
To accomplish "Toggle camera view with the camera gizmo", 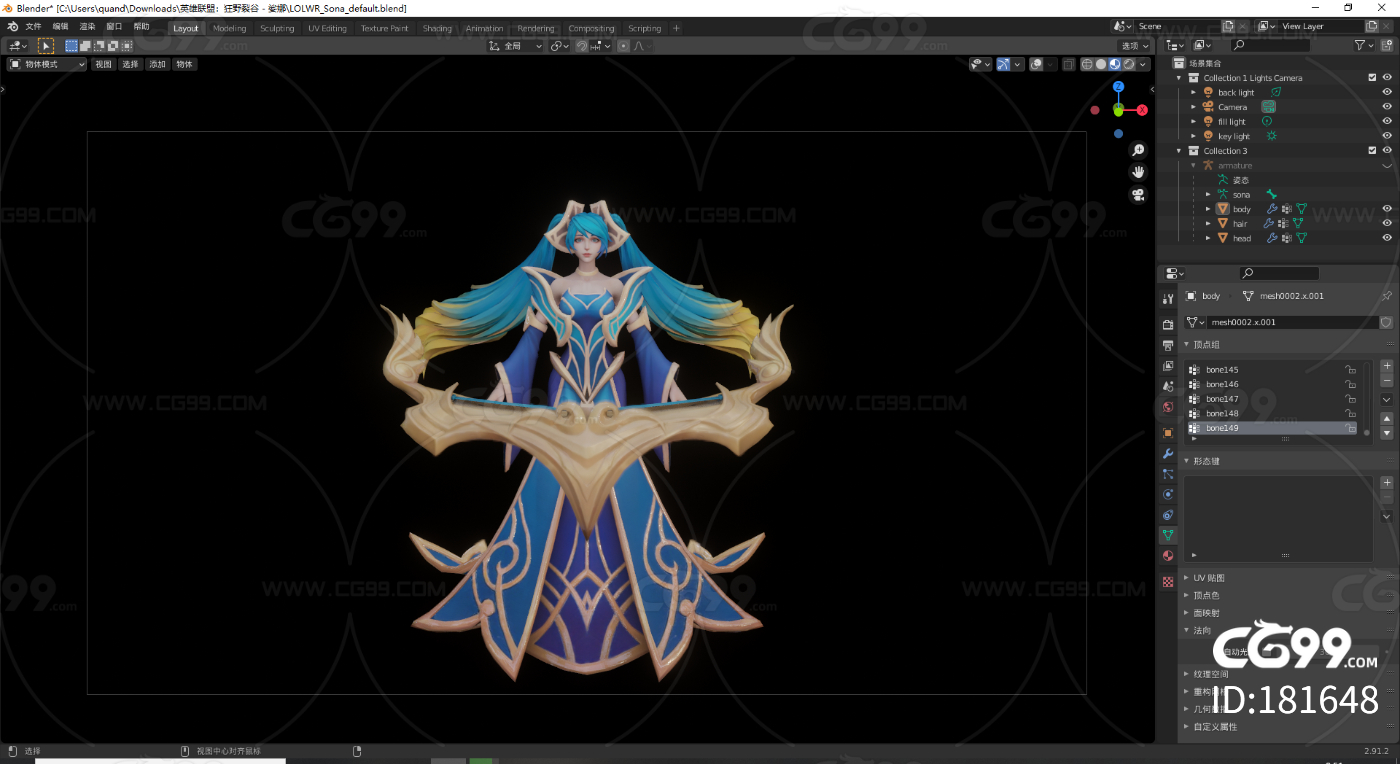I will point(1138,195).
